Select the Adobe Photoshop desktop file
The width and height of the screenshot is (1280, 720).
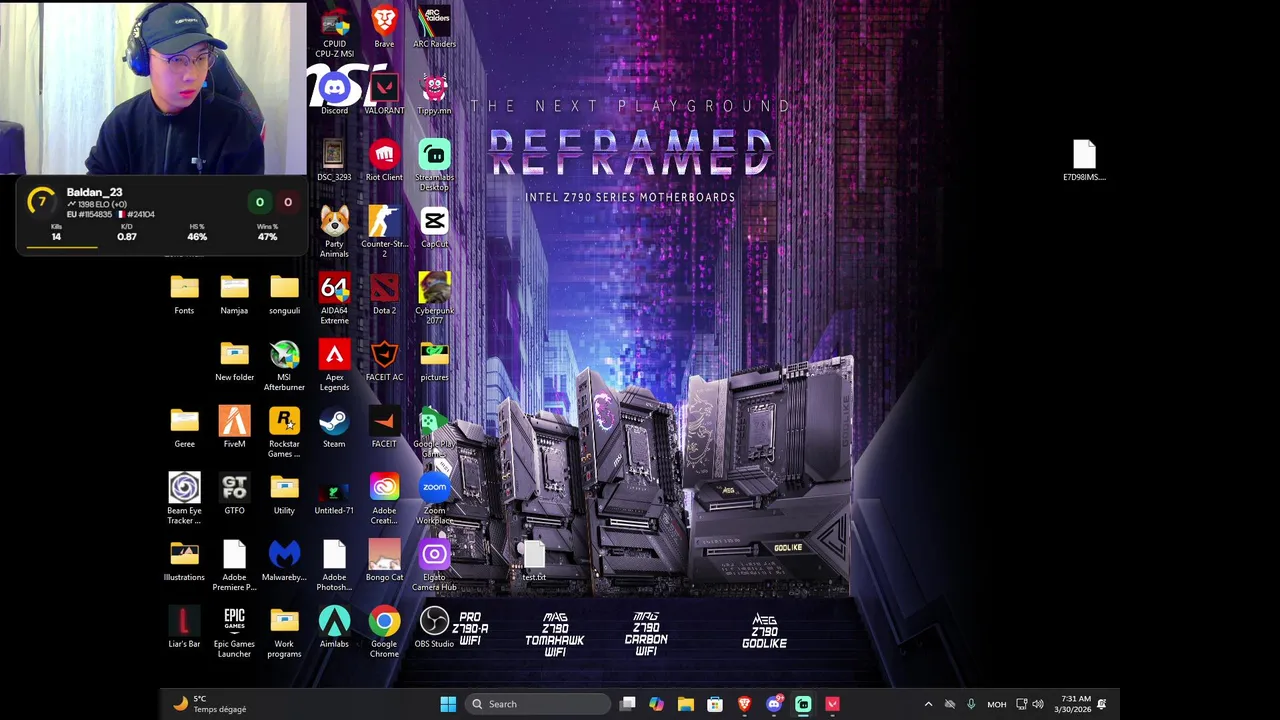pos(334,566)
